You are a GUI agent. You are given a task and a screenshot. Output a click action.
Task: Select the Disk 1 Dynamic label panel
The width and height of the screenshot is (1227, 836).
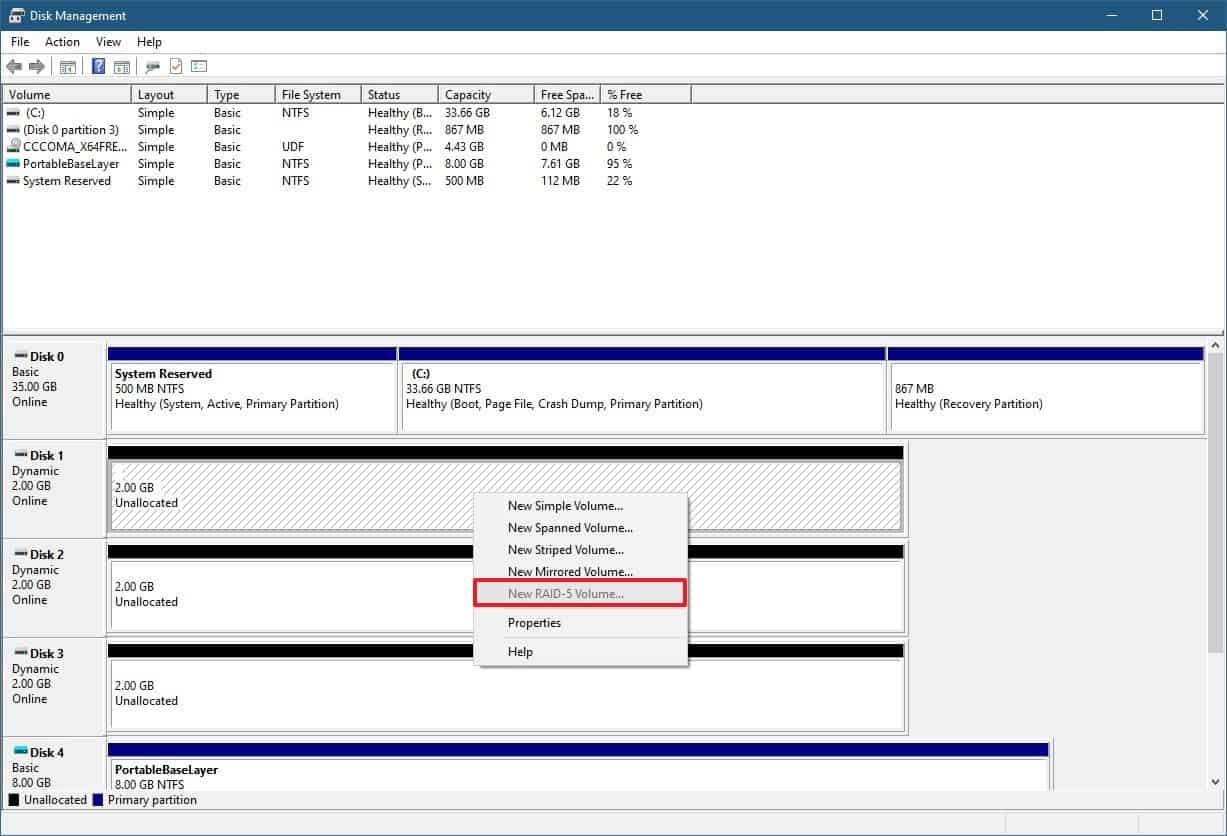(54, 489)
